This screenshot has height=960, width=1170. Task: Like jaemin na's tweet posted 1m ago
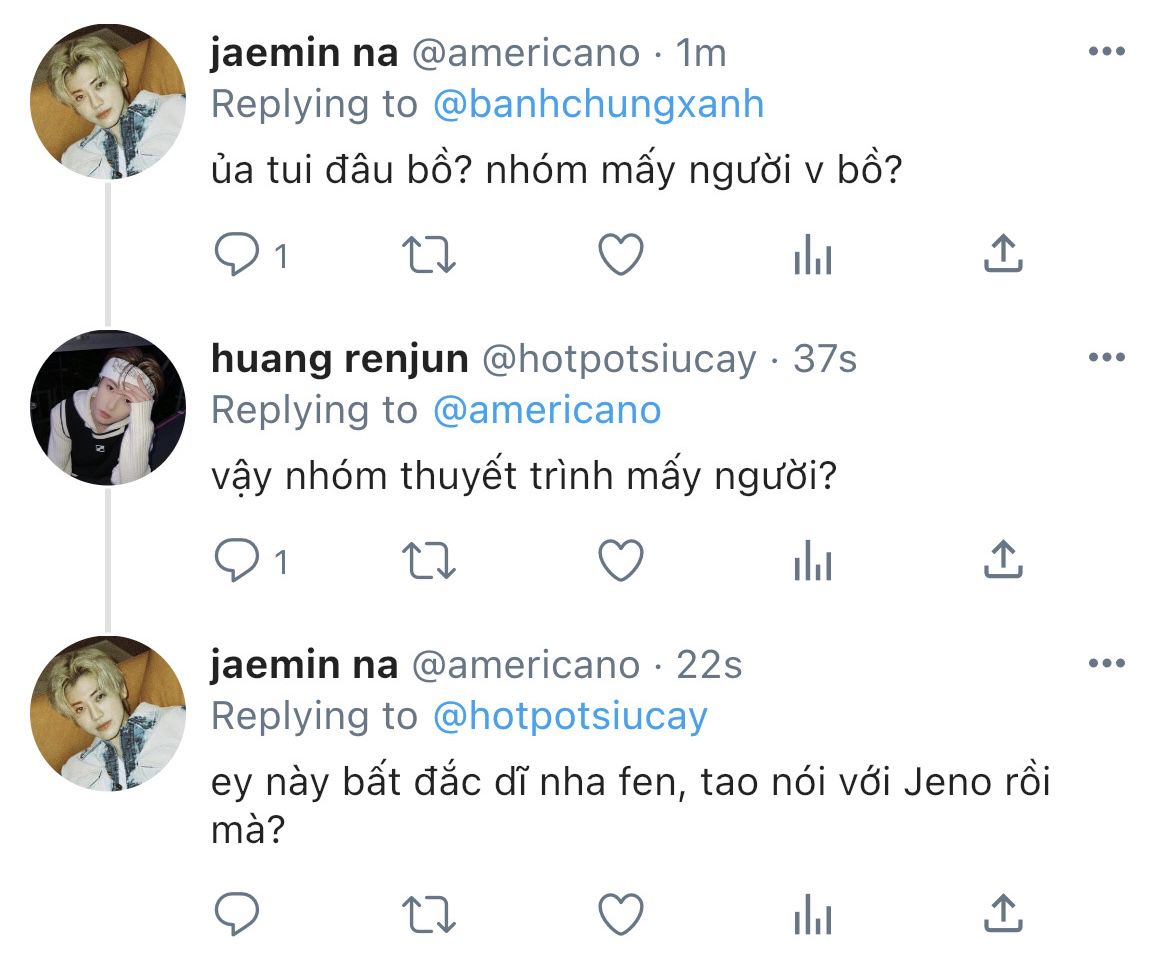coord(620,255)
